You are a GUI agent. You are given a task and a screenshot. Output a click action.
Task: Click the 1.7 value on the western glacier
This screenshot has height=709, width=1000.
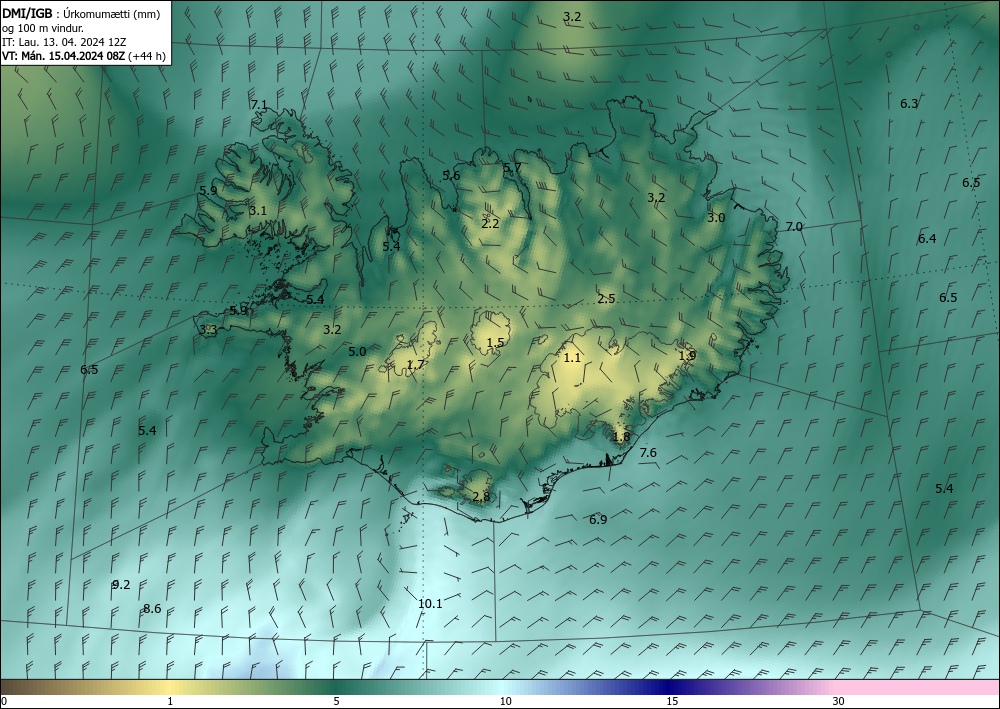pyautogui.click(x=415, y=365)
